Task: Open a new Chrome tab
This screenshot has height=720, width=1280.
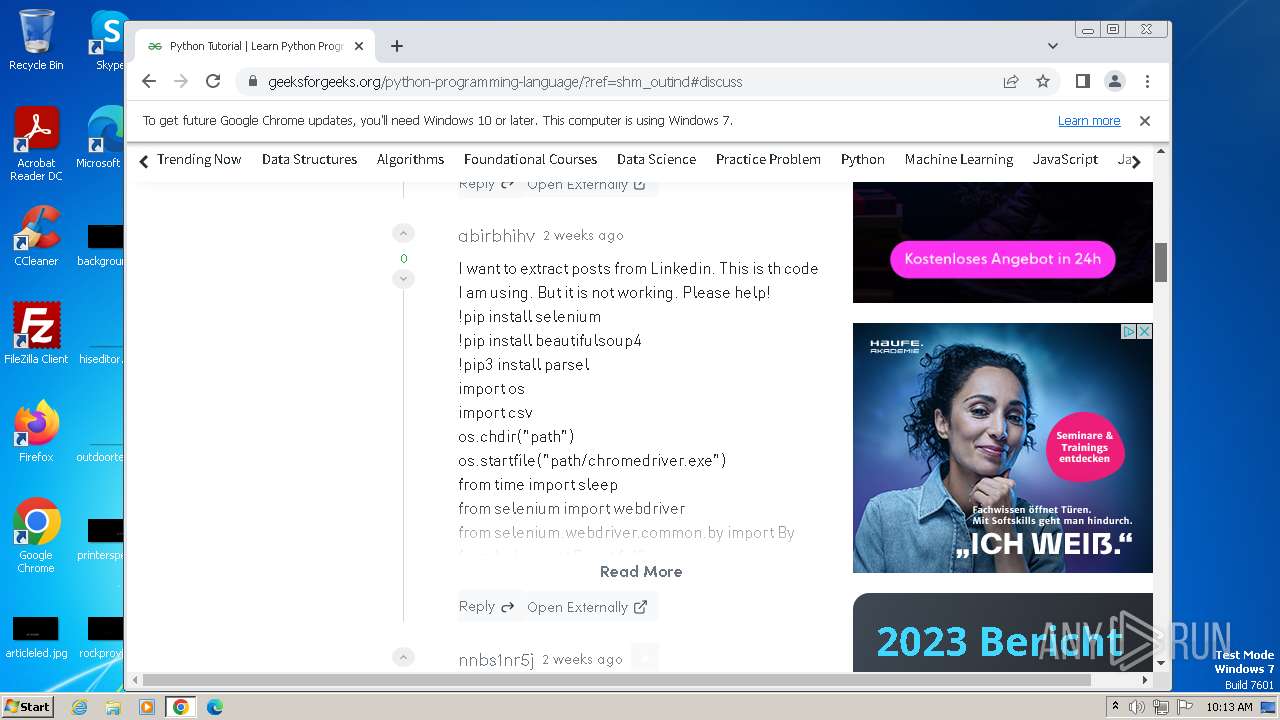Action: (397, 46)
